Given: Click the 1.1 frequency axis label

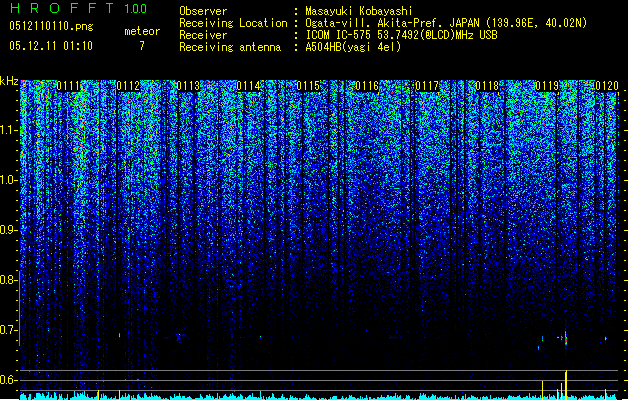Looking at the screenshot, I should 9,130.
